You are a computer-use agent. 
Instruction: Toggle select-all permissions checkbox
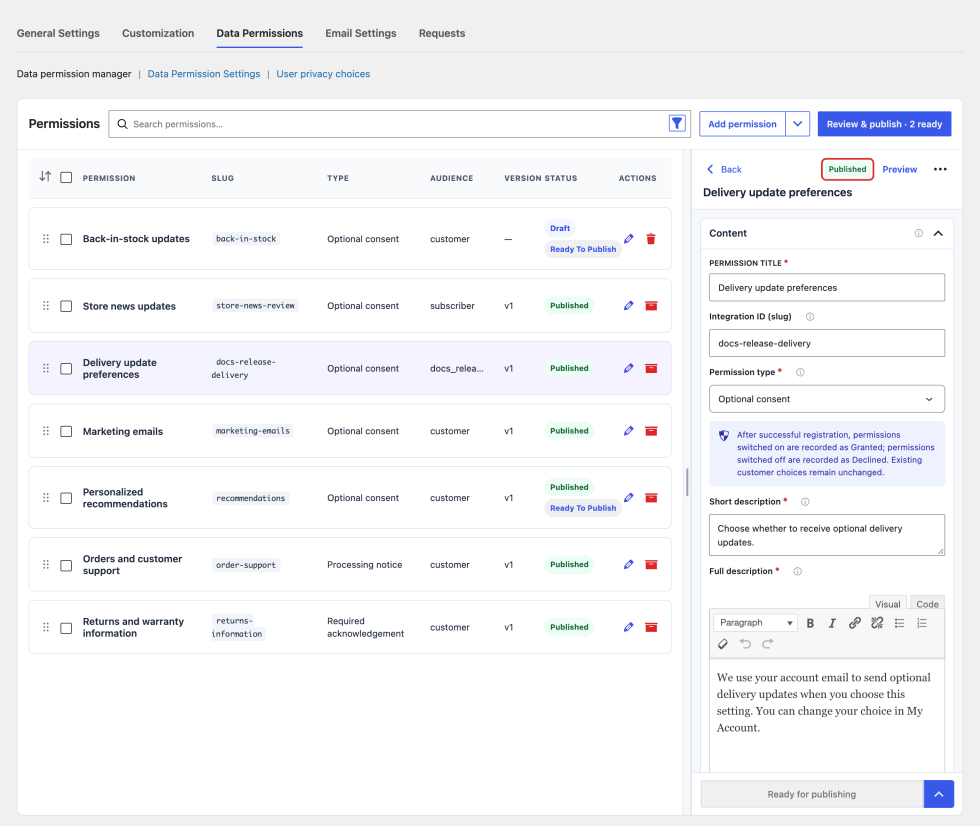point(66,177)
